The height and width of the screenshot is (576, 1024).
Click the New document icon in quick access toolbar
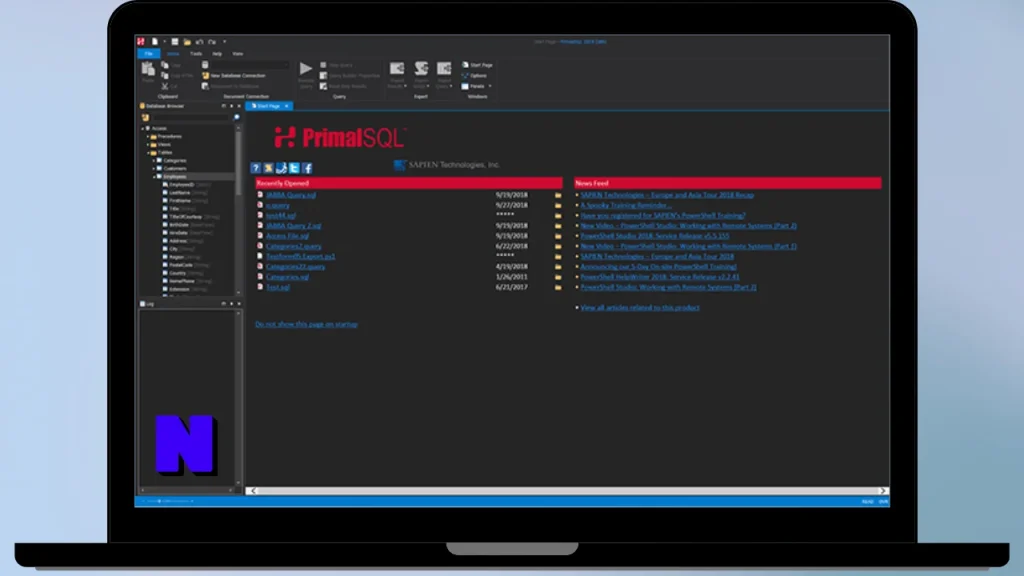[155, 41]
